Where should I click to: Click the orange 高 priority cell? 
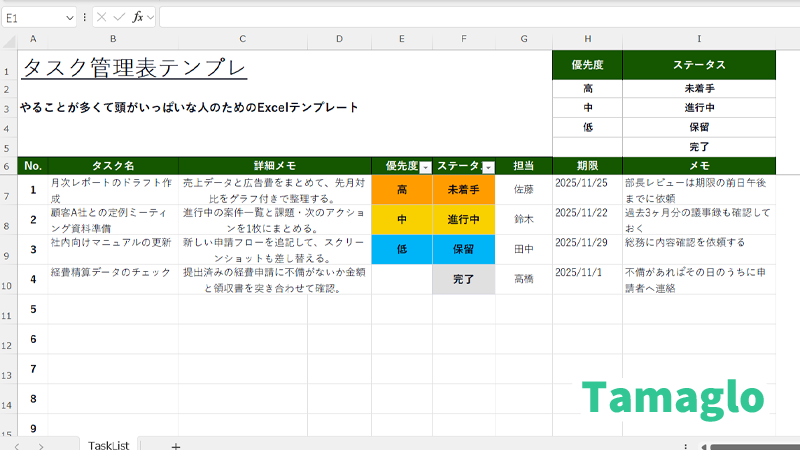[x=401, y=189]
